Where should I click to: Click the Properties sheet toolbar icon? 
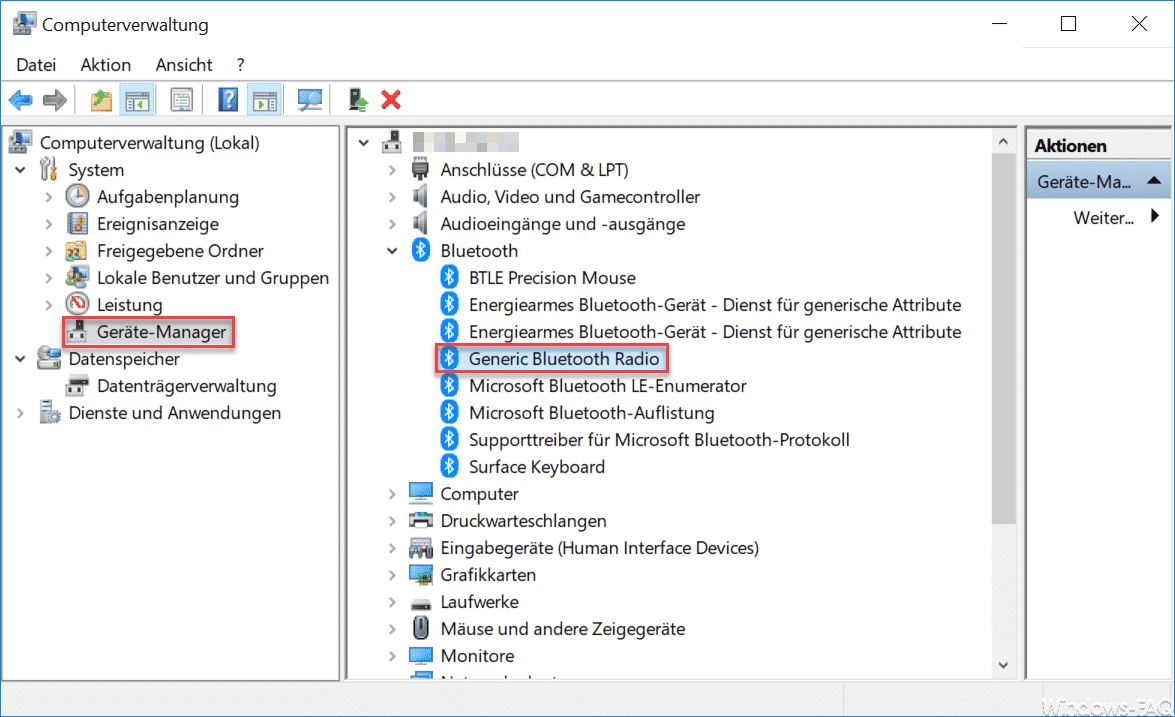click(x=181, y=100)
